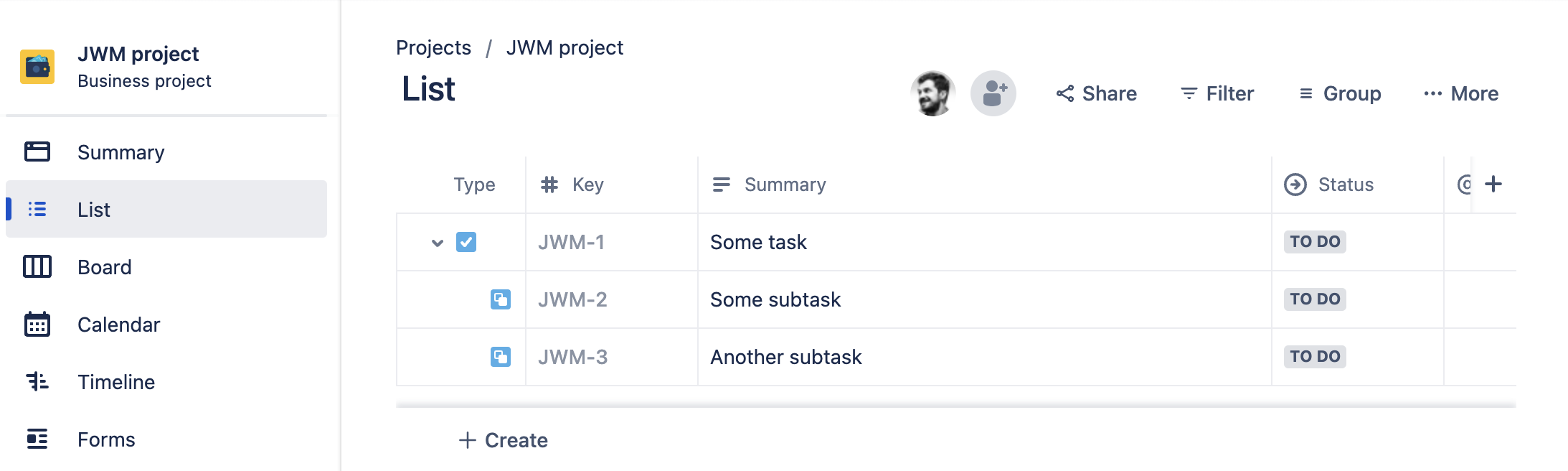
Task: Open the TO DO status of JWM-2
Action: coord(1314,299)
